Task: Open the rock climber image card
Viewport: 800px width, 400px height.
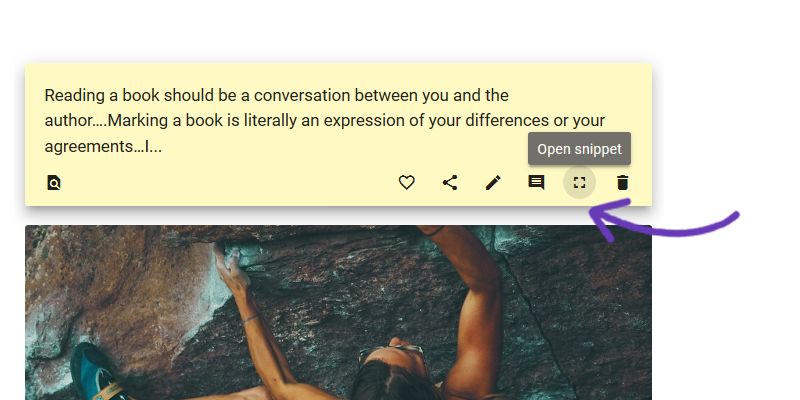Action: click(338, 312)
